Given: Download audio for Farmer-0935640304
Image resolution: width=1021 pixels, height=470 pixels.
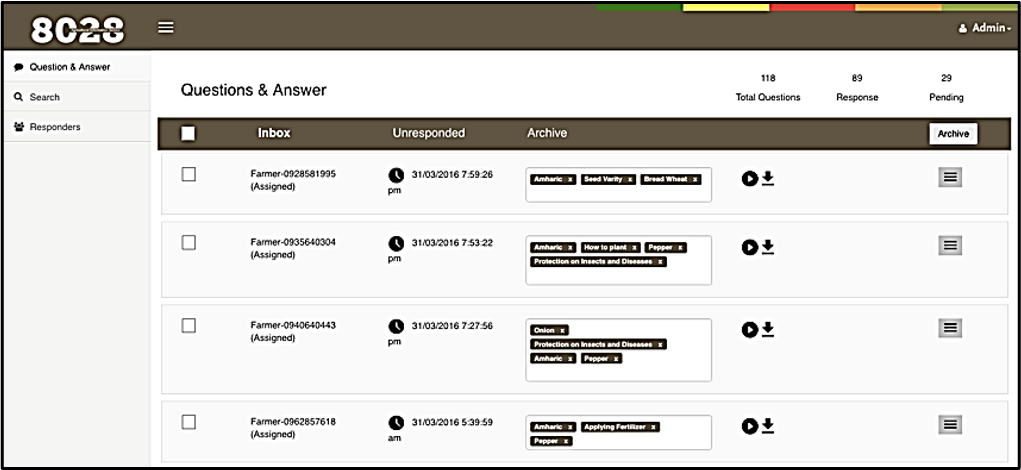Looking at the screenshot, I should click(x=768, y=247).
